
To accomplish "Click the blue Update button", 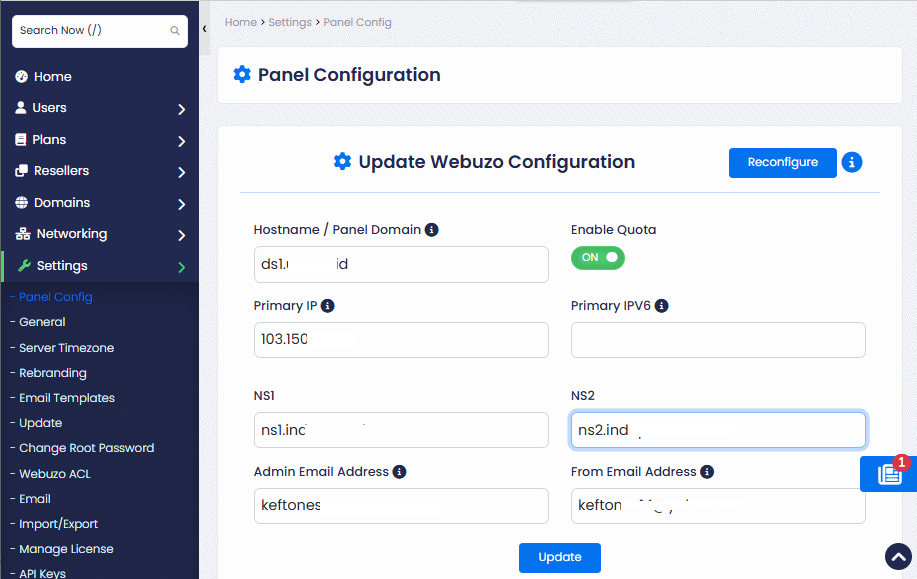I will [x=560, y=557].
